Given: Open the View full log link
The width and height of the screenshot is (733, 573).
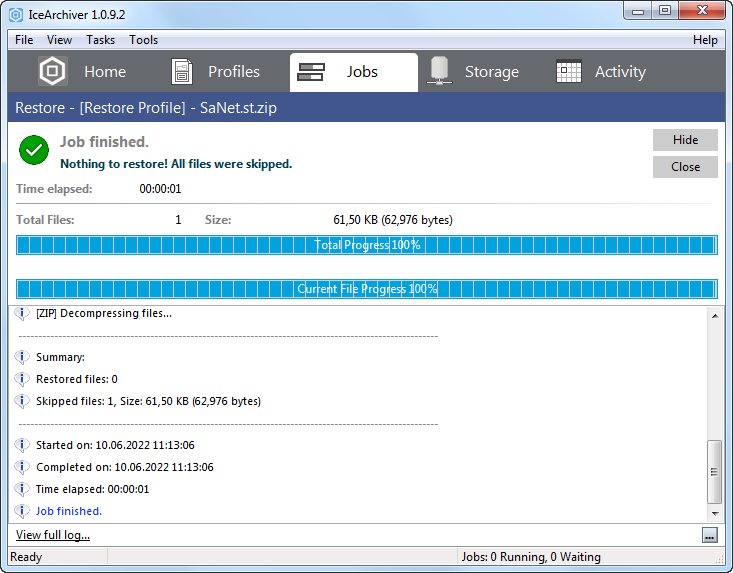Looking at the screenshot, I should [53, 535].
